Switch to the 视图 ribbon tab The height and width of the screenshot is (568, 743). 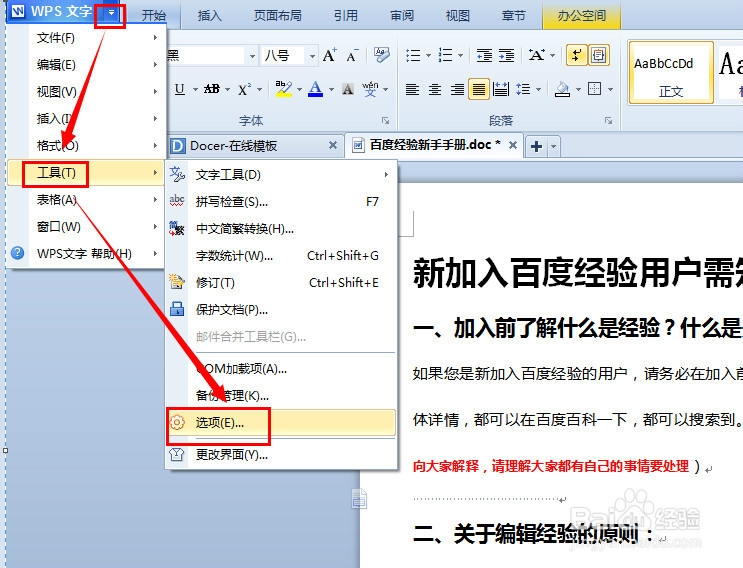(457, 16)
